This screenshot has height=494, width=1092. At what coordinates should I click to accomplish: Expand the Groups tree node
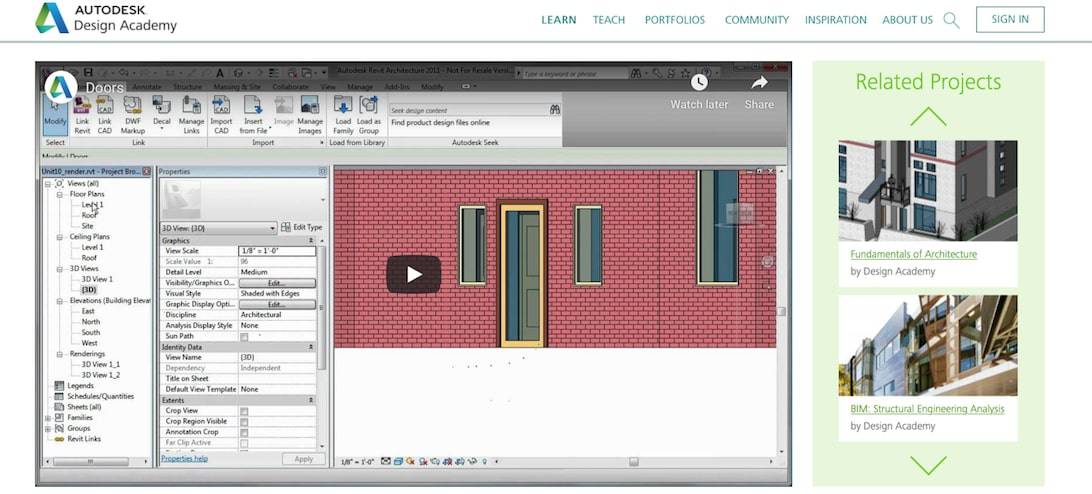[x=48, y=428]
